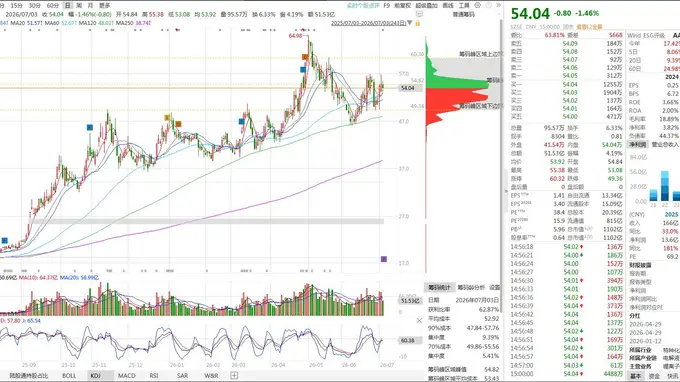Expand the date range dropdown arrow
680x382 pixels.
click(x=410, y=23)
